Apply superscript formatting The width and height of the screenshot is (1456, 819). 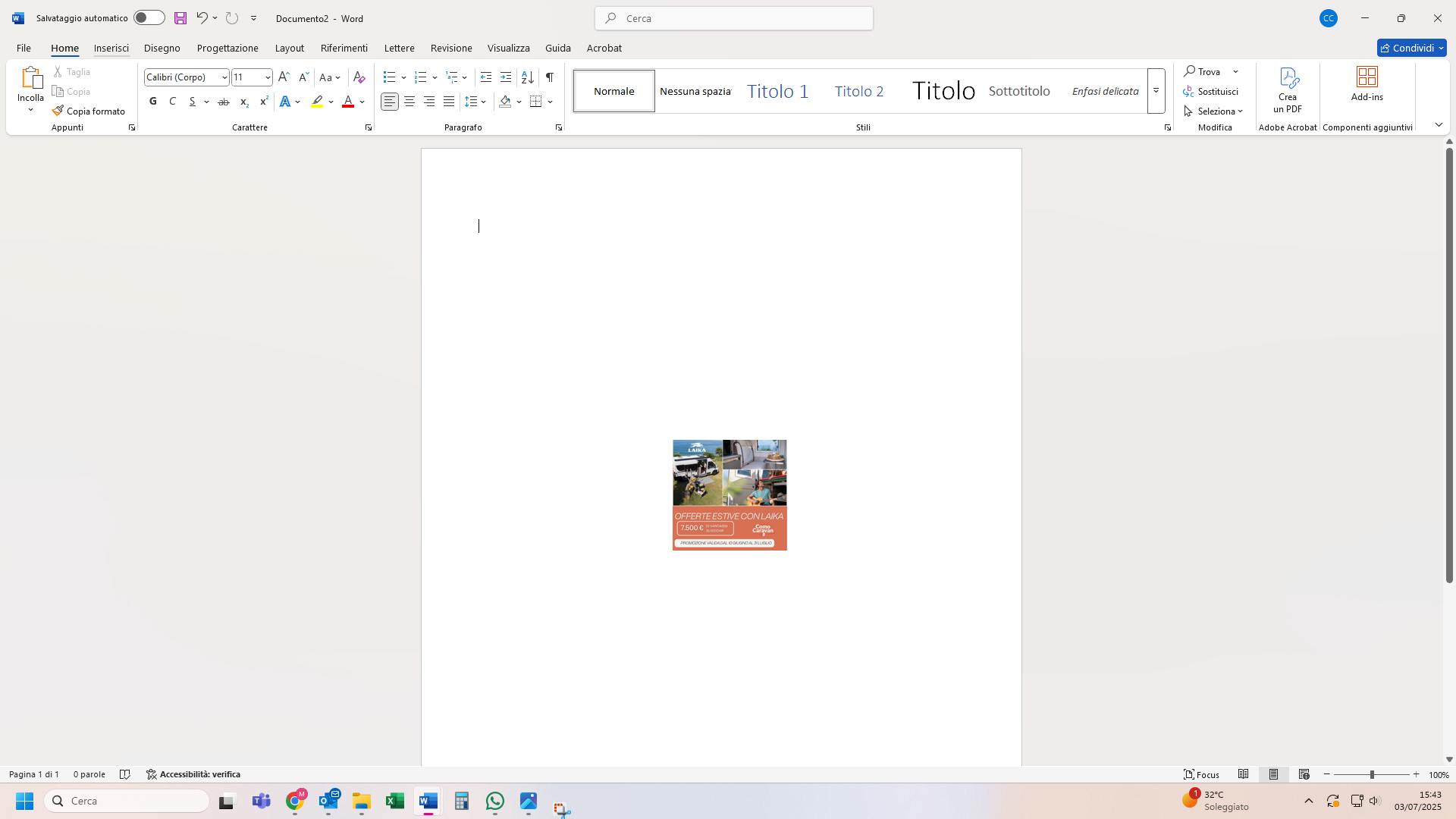(264, 102)
